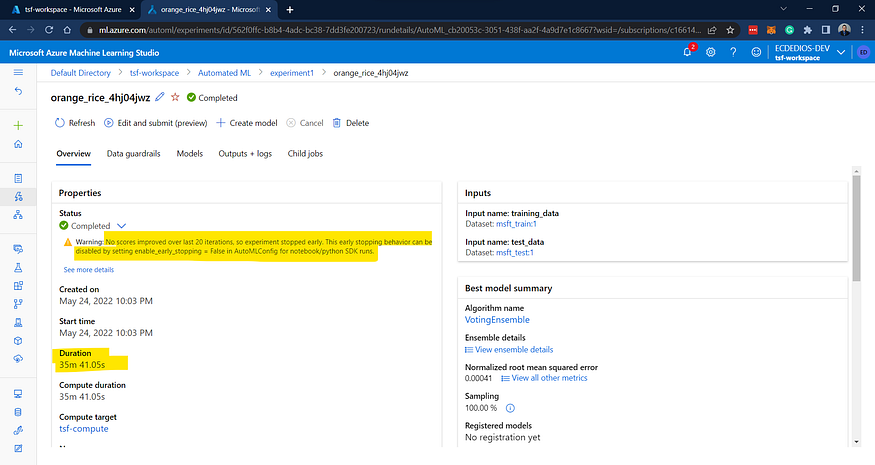Switch to Data guardrails tab

click(133, 154)
